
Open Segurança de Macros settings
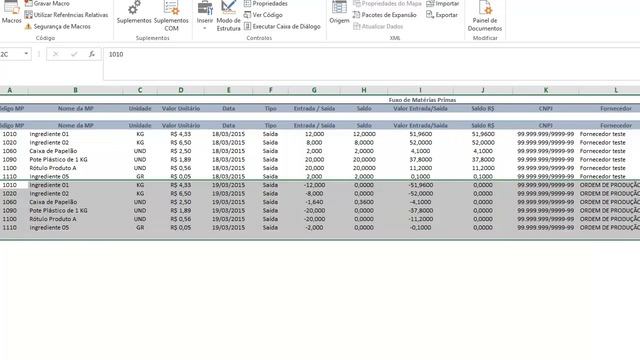click(x=57, y=27)
